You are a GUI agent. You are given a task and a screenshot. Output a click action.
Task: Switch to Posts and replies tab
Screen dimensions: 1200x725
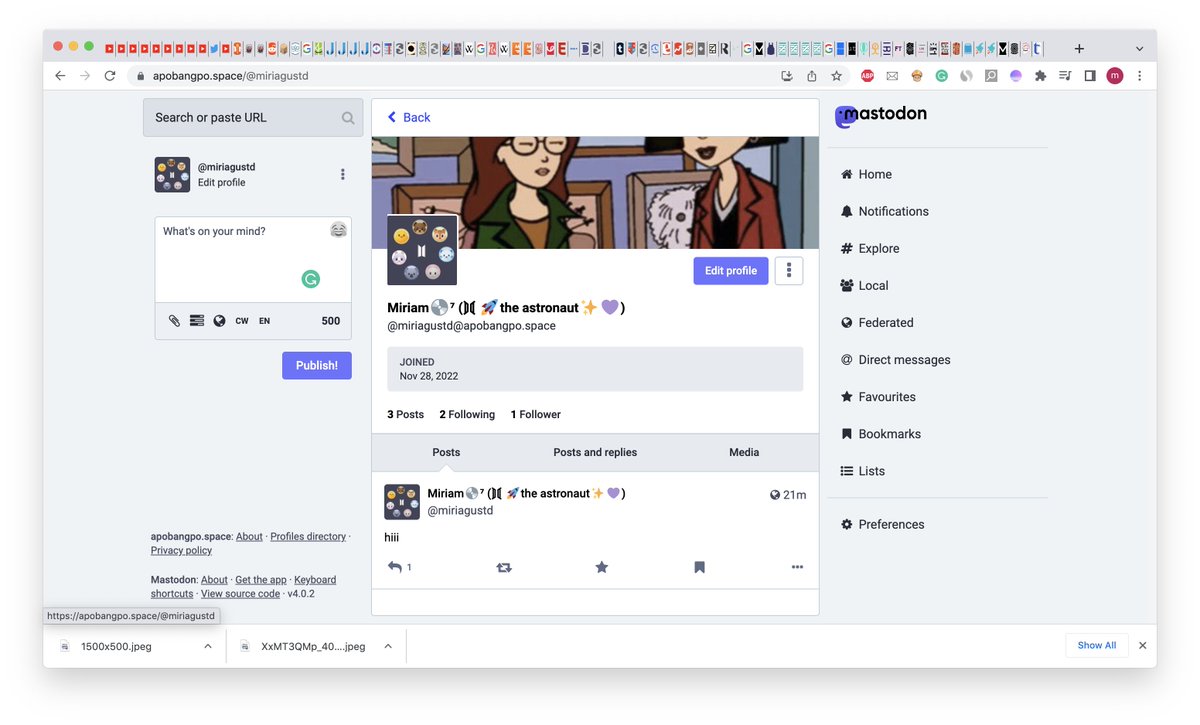[x=595, y=452]
